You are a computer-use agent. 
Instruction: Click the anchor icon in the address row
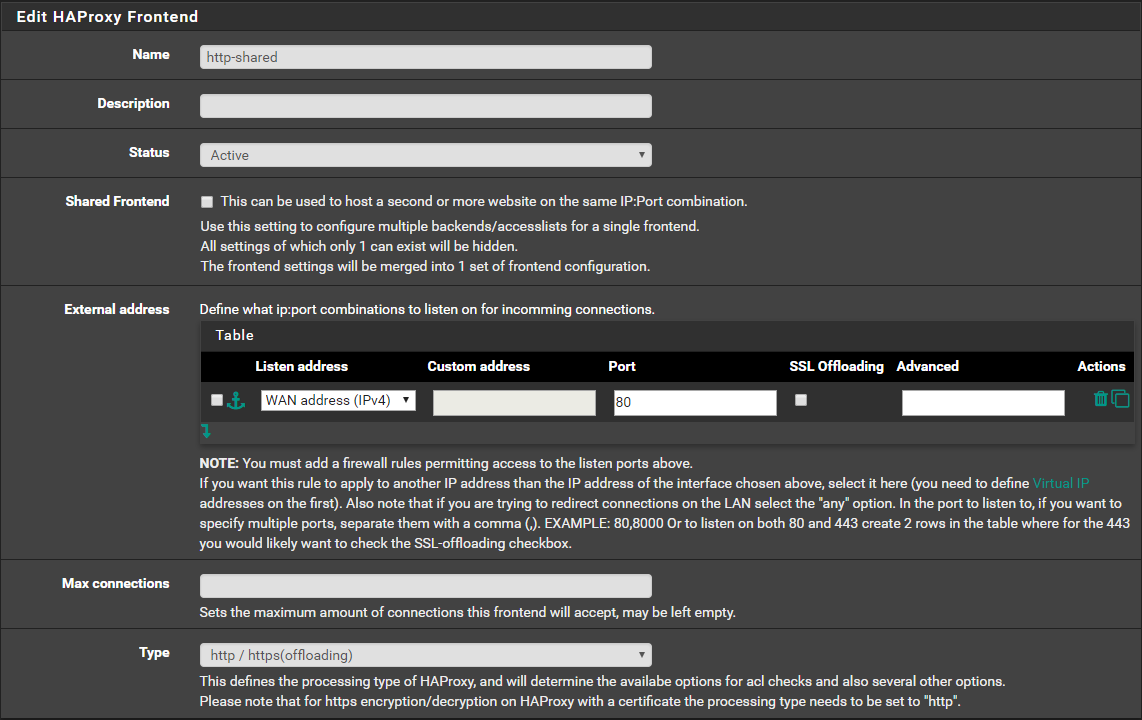pos(236,401)
